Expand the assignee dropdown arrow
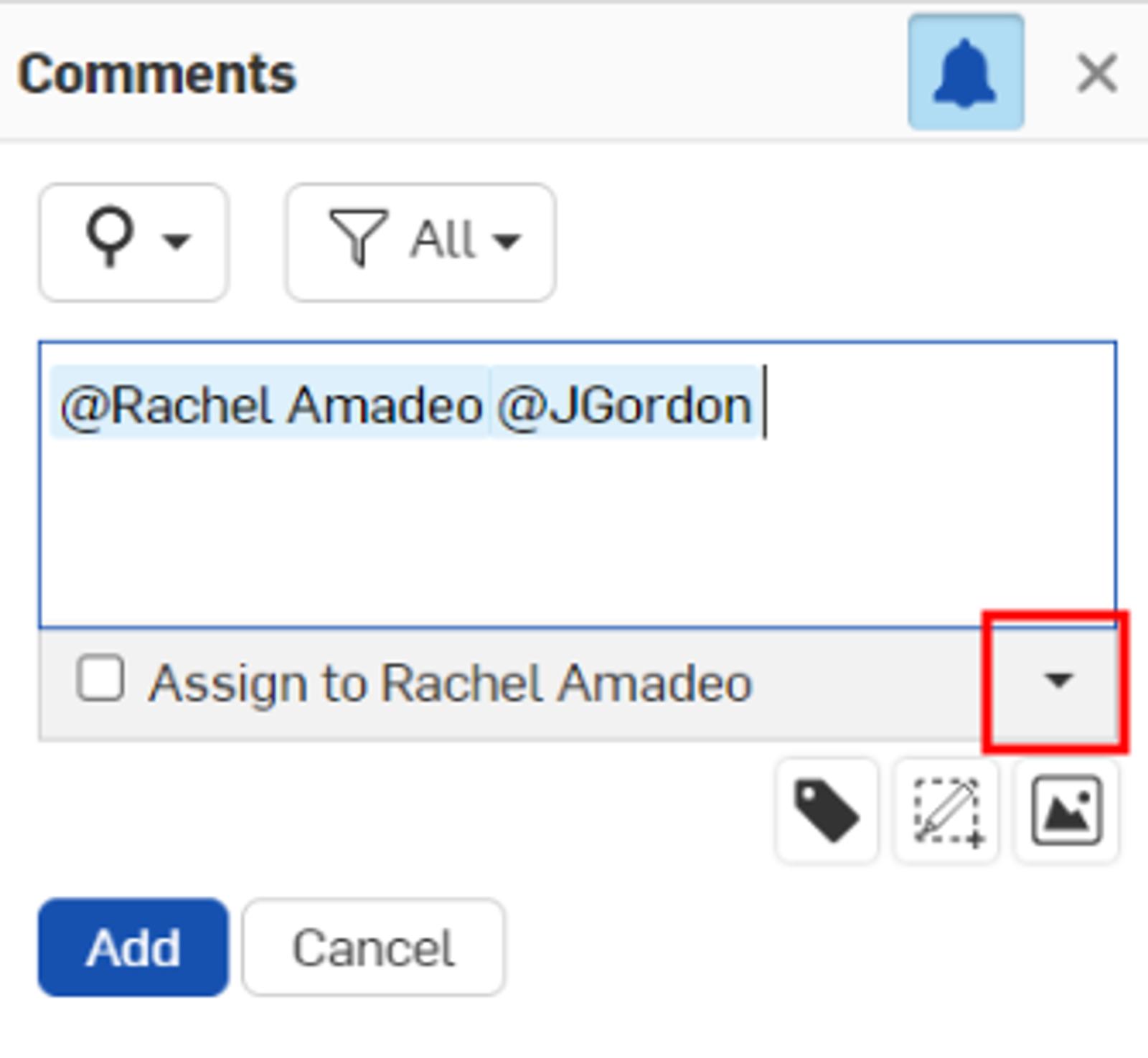Viewport: 1148px width, 1058px height. click(1058, 680)
